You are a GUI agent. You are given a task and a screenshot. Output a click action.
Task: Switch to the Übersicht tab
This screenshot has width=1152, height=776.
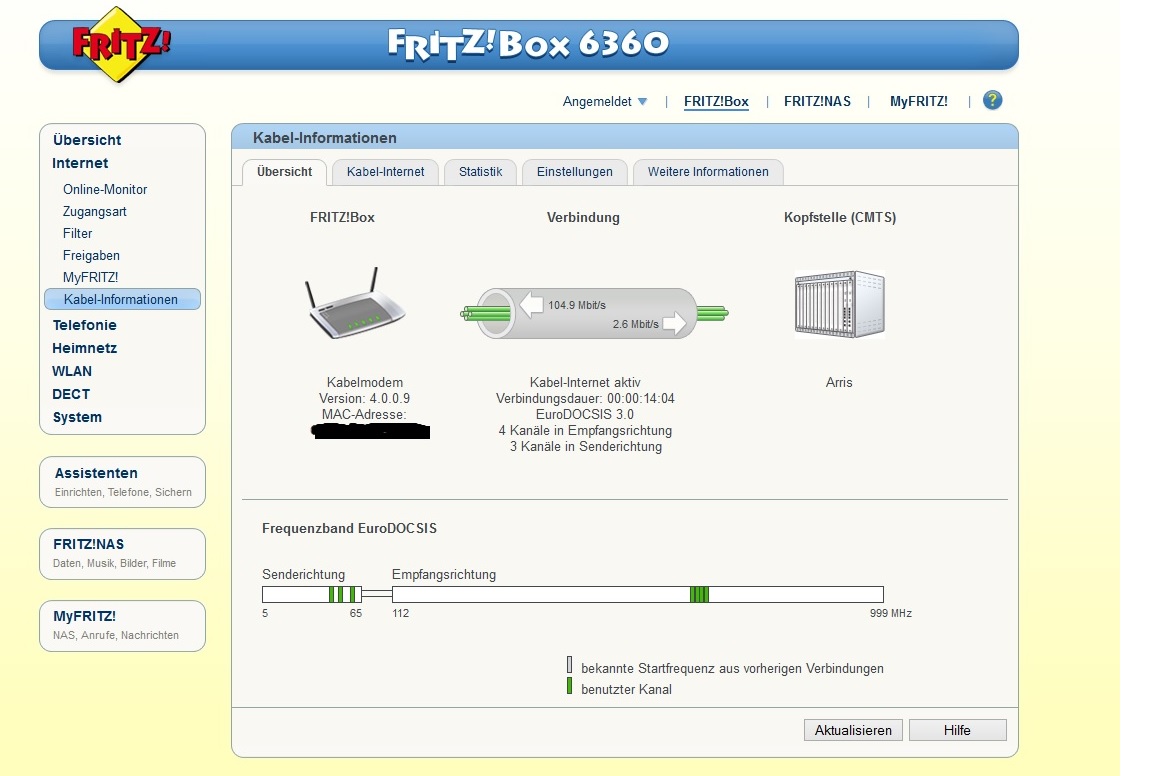click(x=284, y=172)
